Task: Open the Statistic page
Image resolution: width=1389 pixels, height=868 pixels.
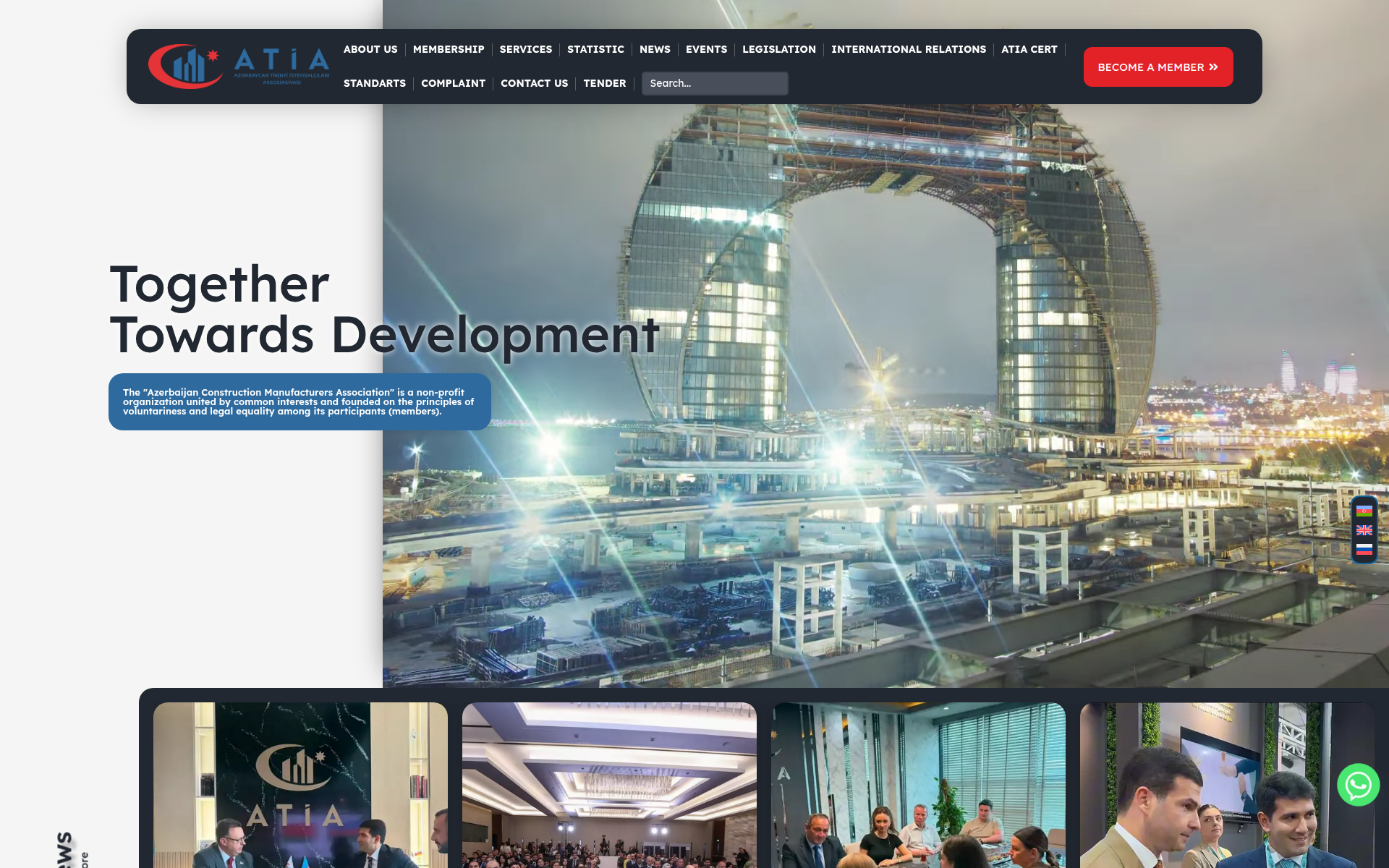Action: [x=595, y=49]
